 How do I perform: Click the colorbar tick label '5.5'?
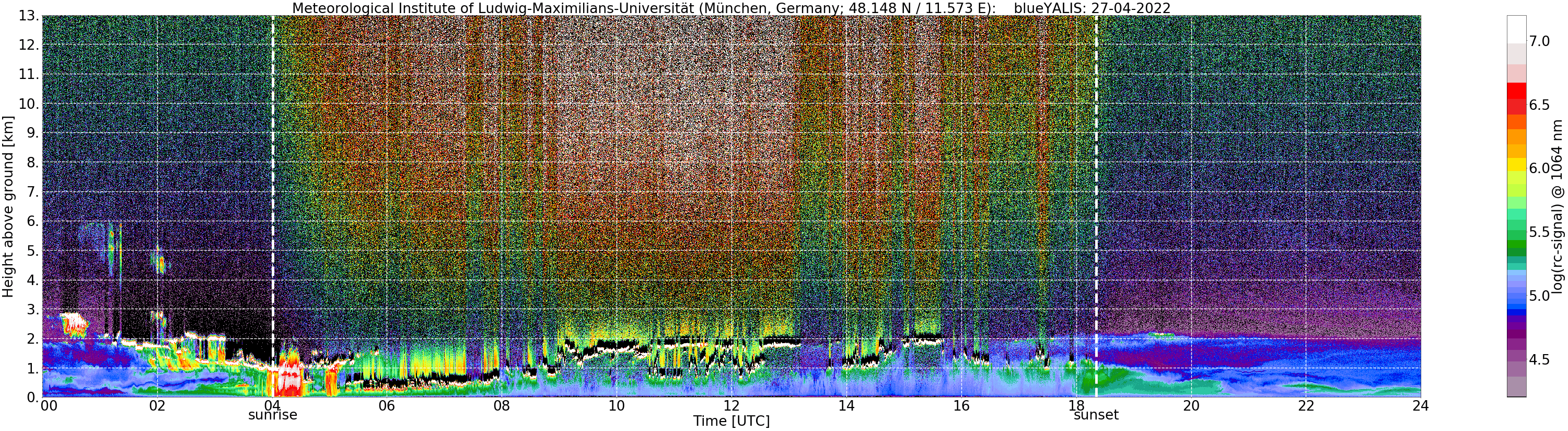click(x=1539, y=232)
